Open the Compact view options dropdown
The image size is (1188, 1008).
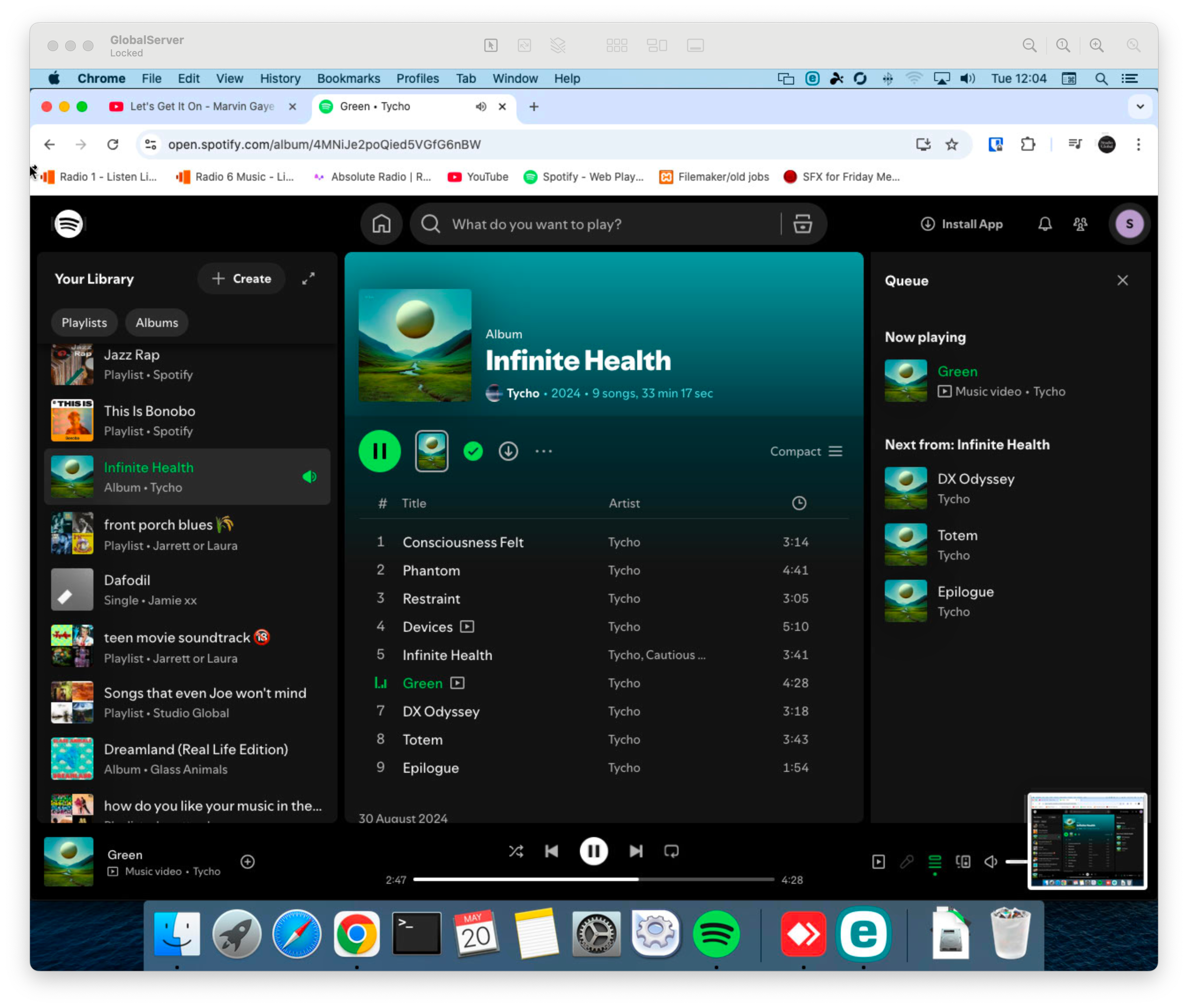[806, 452]
